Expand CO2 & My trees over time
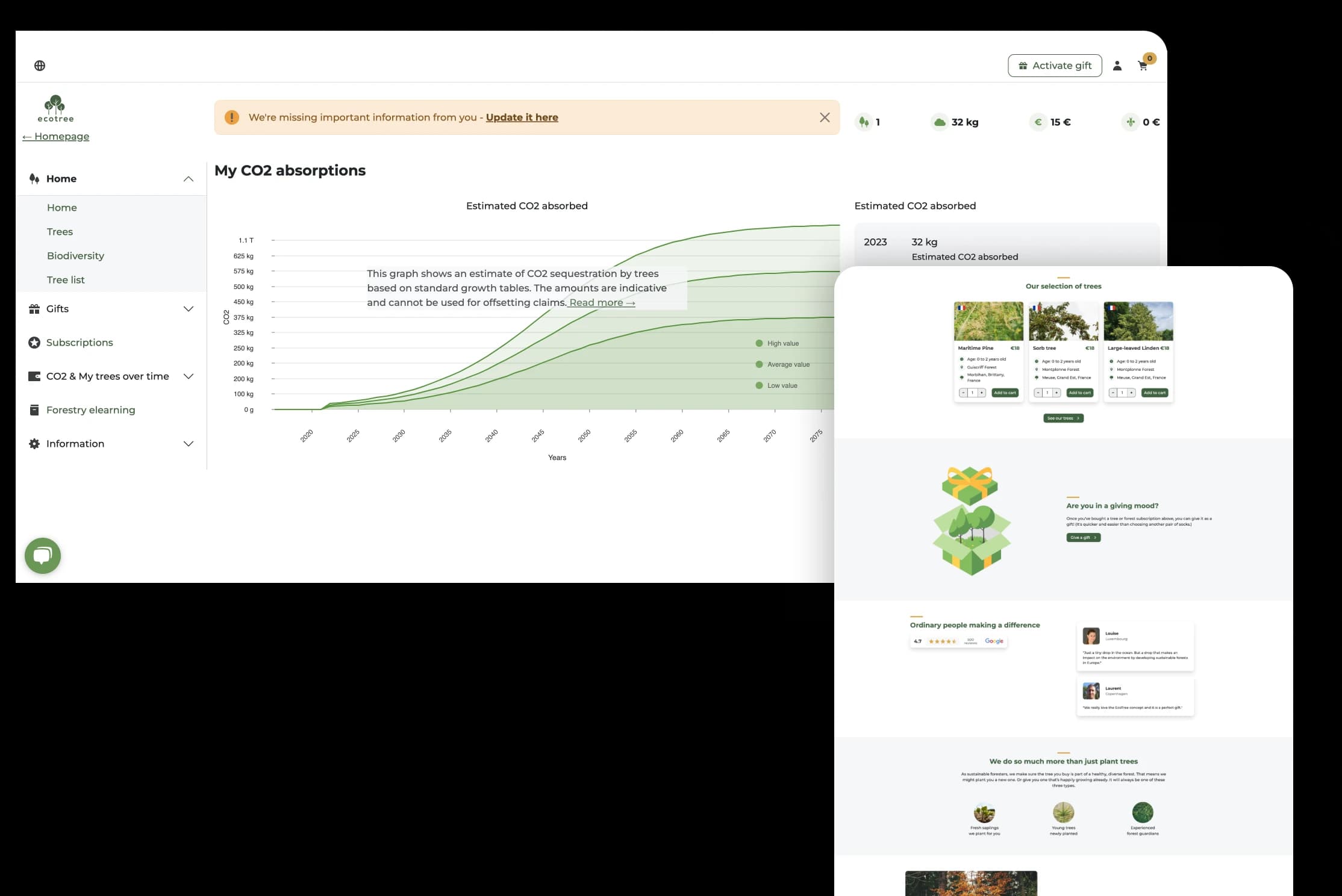Image resolution: width=1342 pixels, height=896 pixels. point(188,376)
